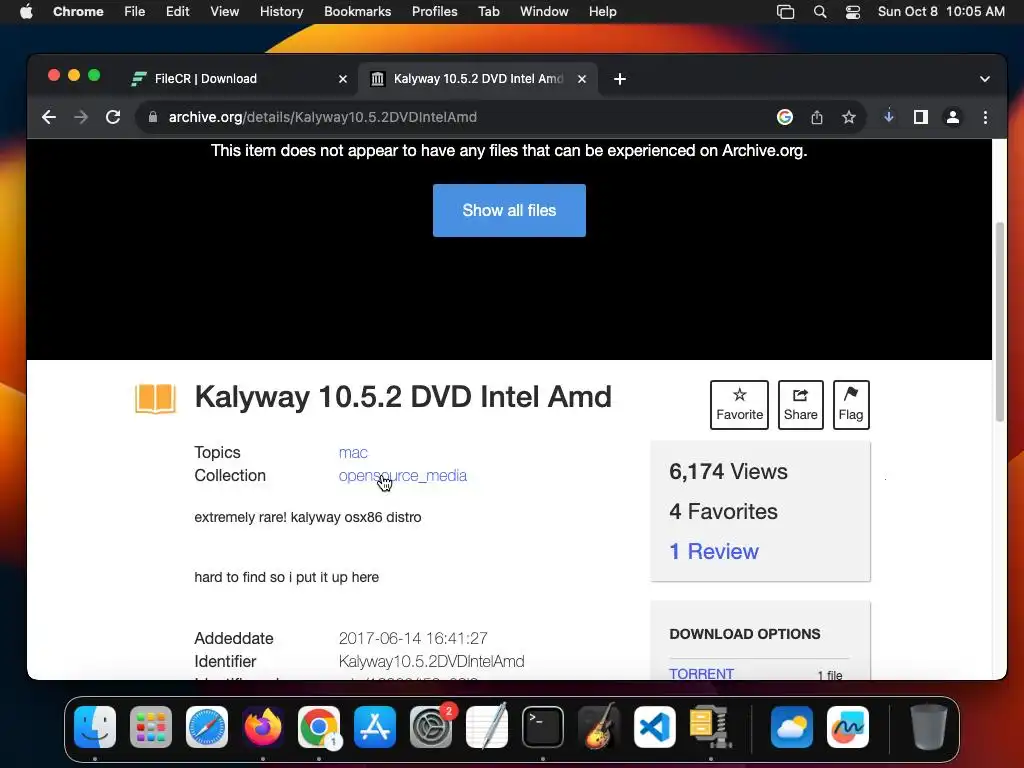The height and width of the screenshot is (768, 1024).
Task: Open Spotlight search in menu bar
Action: click(820, 12)
